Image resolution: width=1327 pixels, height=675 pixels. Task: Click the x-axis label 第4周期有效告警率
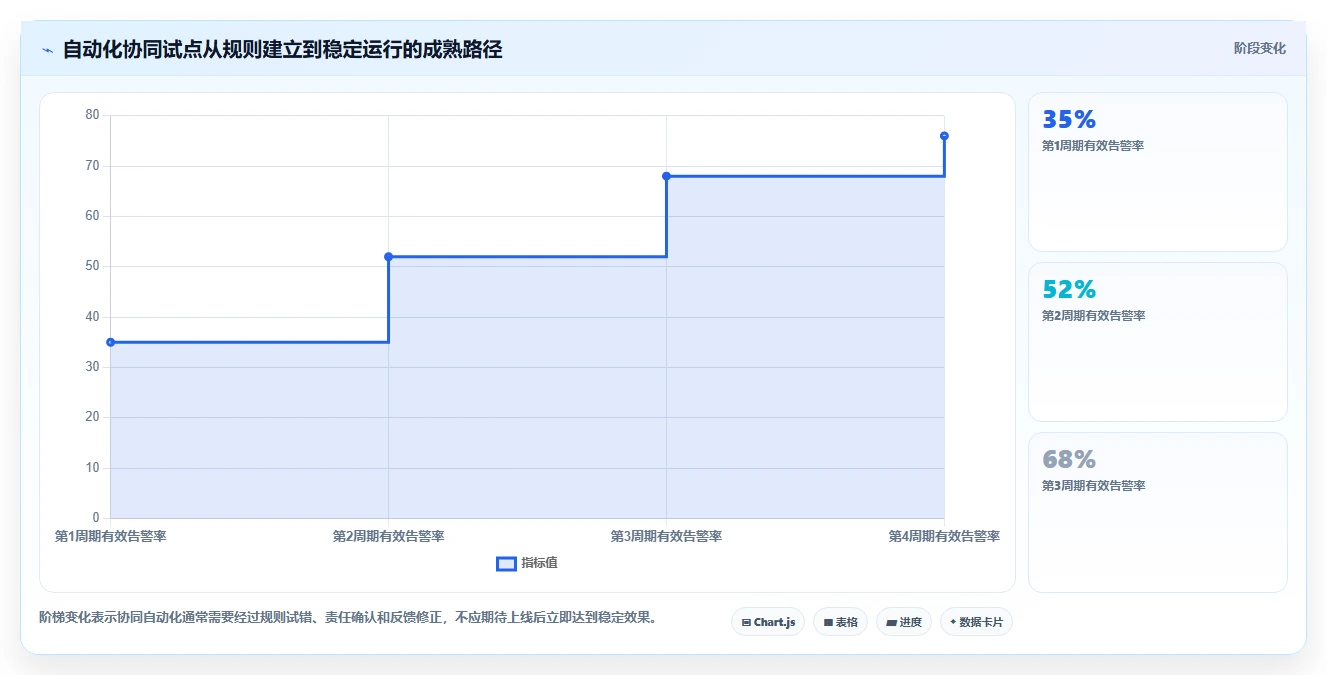(944, 536)
